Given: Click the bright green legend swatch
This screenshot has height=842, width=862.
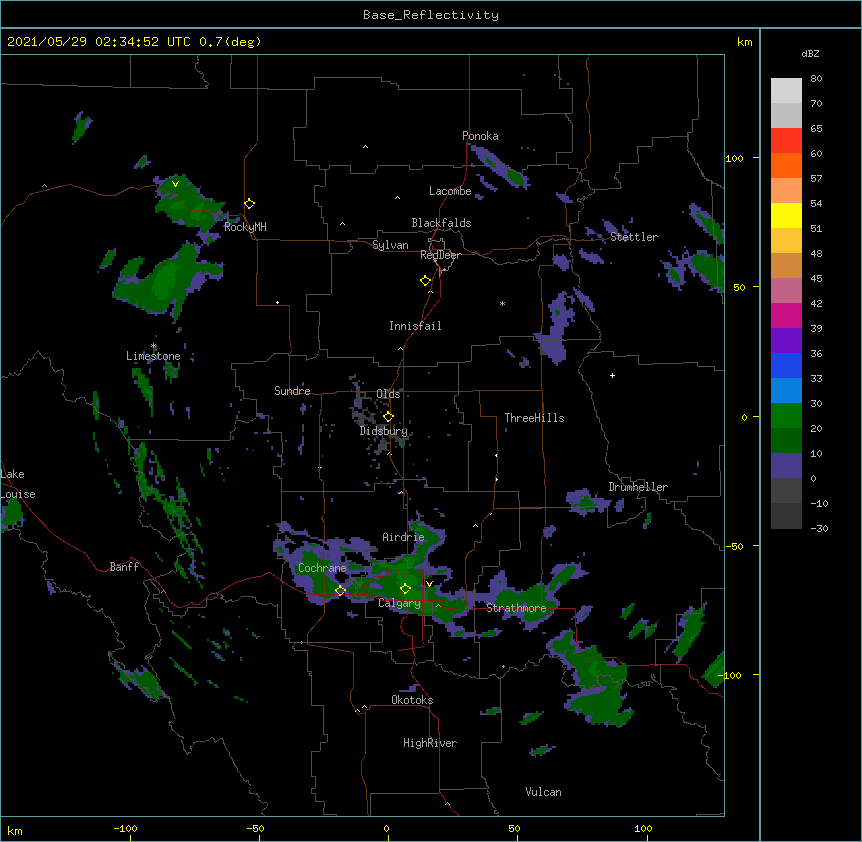Looking at the screenshot, I should [x=786, y=416].
